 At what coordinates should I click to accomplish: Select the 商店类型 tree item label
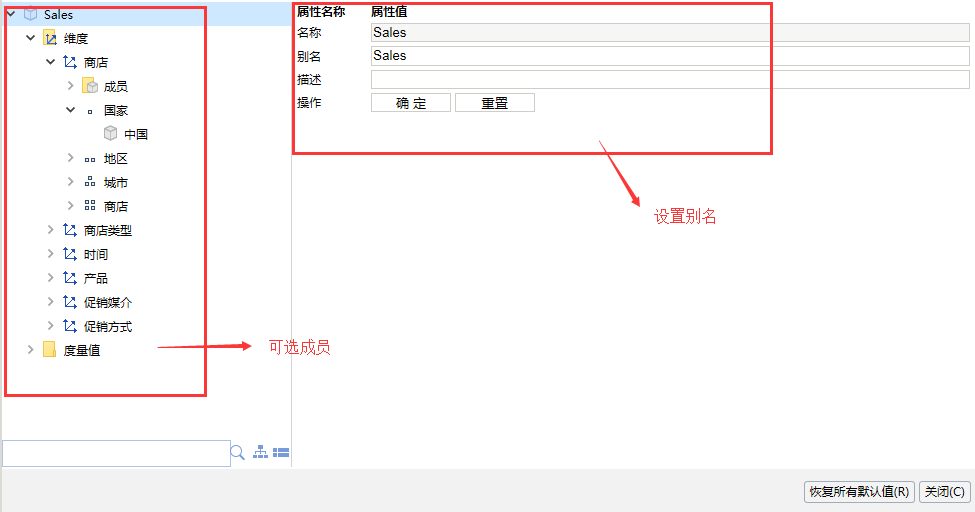[108, 230]
